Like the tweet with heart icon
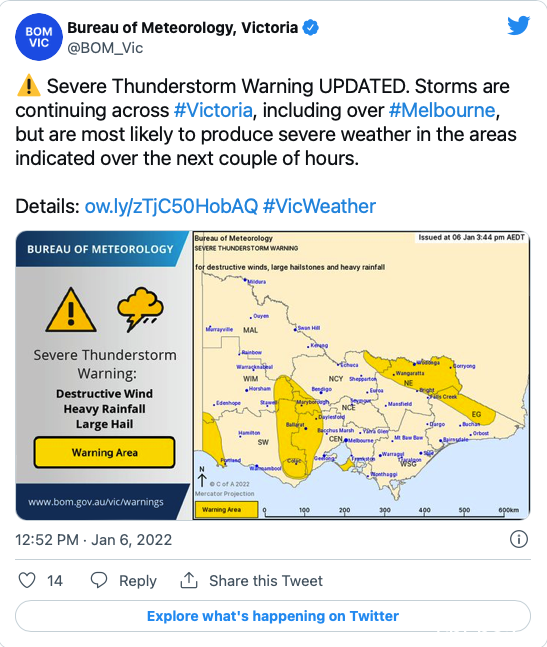This screenshot has height=647, width=547. pyautogui.click(x=27, y=580)
